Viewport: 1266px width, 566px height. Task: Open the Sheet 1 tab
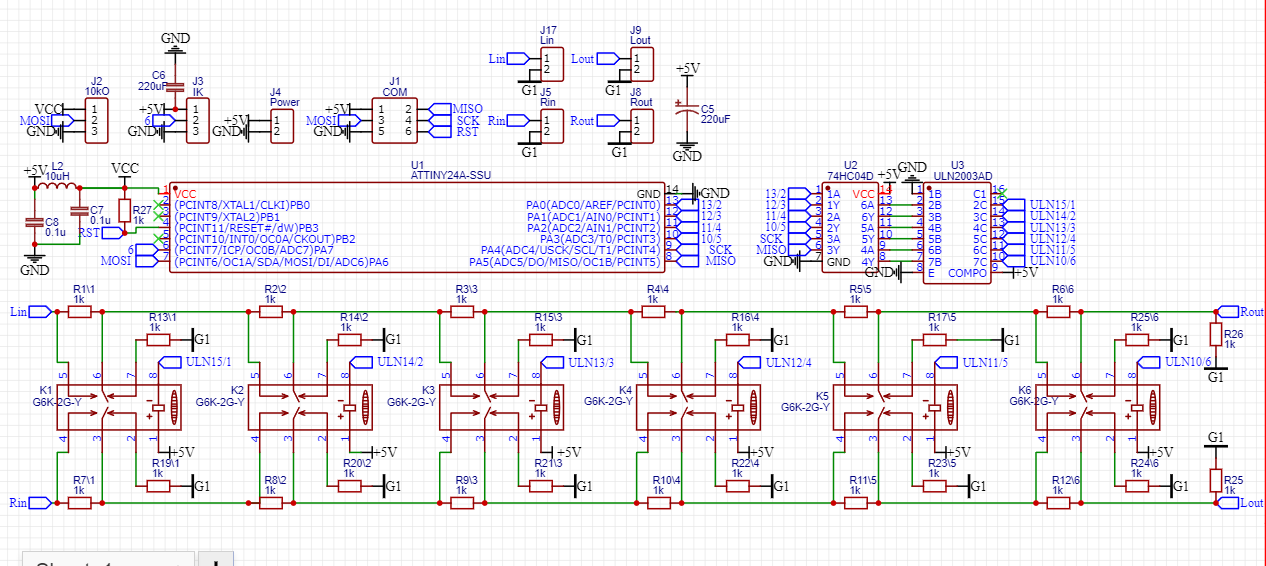100,560
